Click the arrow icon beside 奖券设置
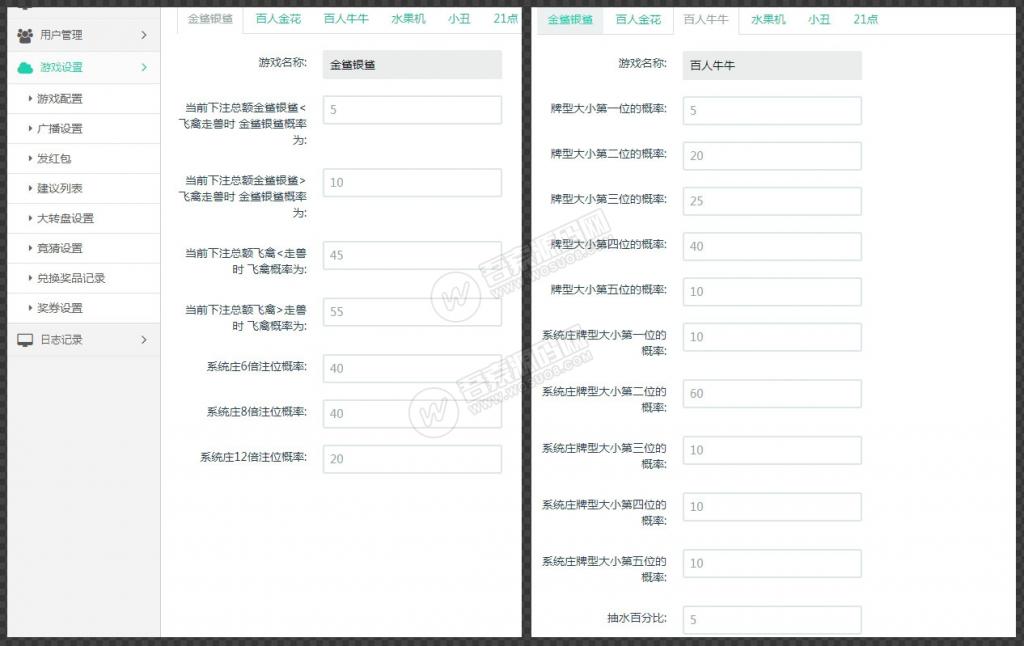 31,308
